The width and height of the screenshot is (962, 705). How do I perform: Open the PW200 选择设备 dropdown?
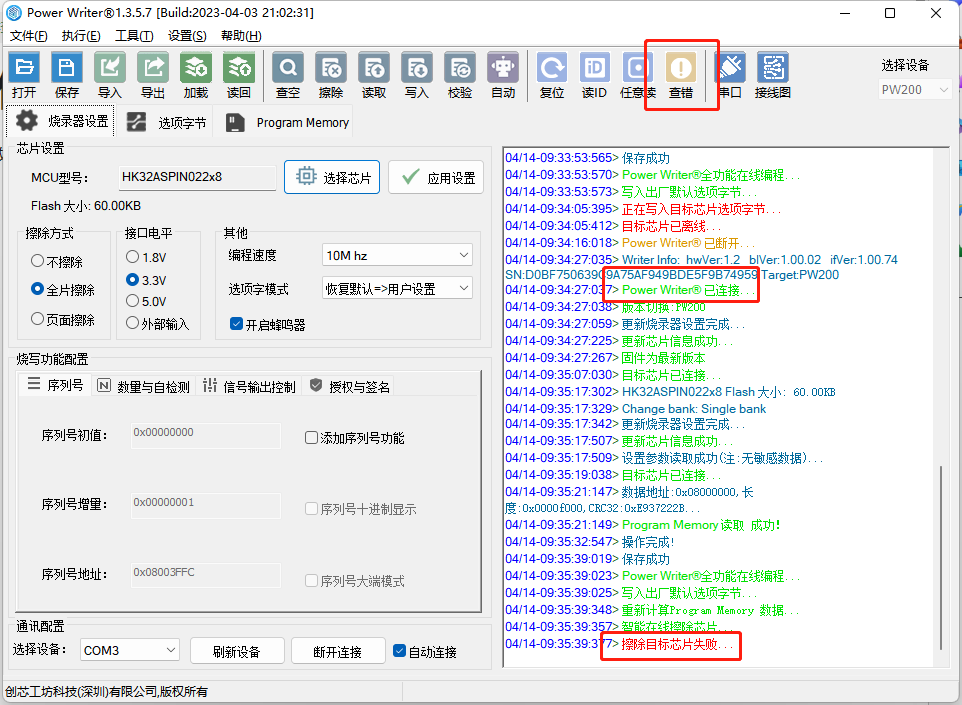(915, 90)
